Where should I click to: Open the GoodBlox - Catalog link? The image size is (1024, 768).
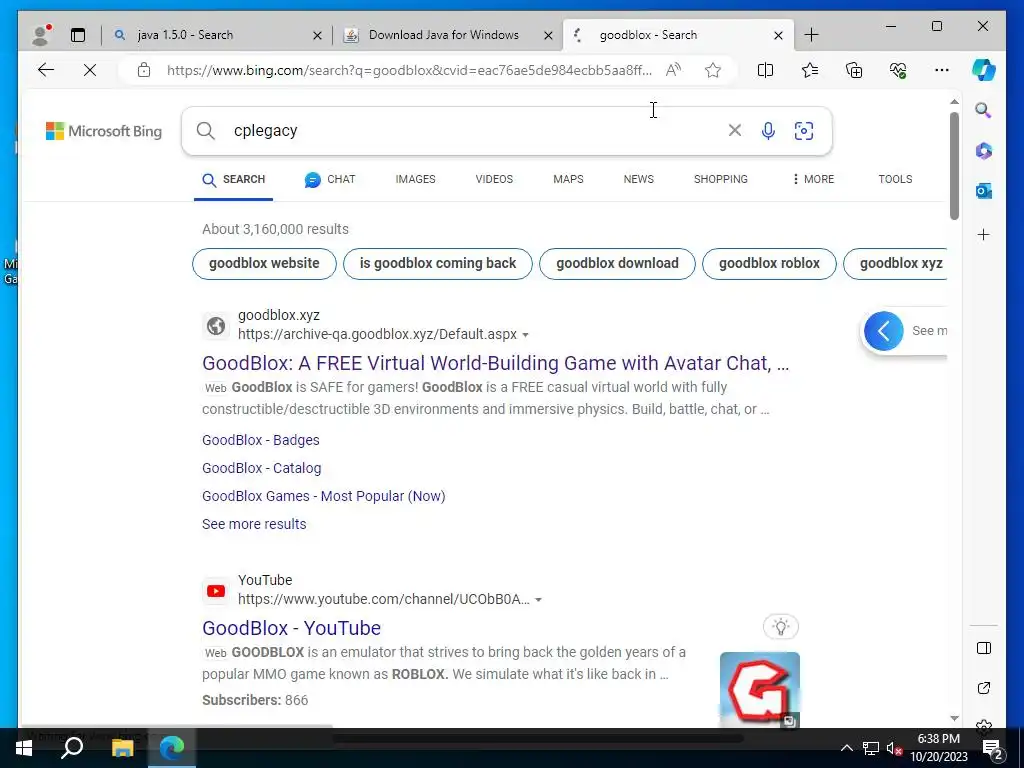coord(261,468)
